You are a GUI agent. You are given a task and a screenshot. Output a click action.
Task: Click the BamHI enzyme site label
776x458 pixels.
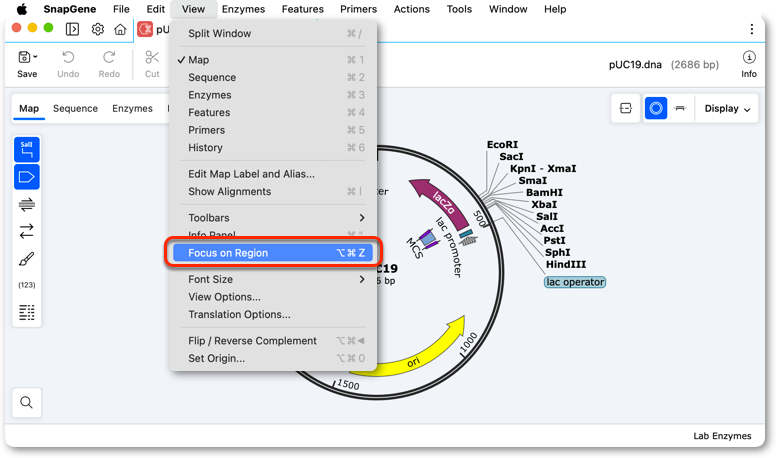pos(544,193)
